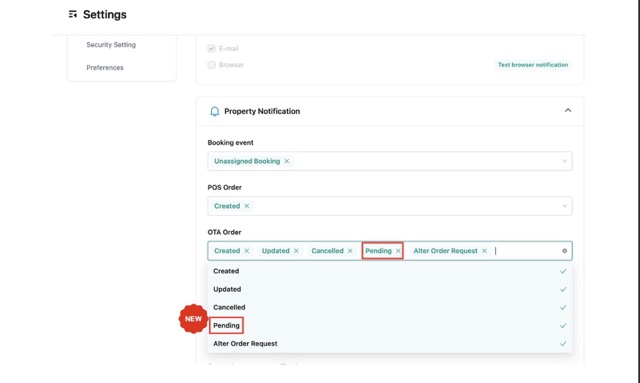The height and width of the screenshot is (383, 640).
Task: Remove the Created tag from POS Order
Action: click(247, 206)
